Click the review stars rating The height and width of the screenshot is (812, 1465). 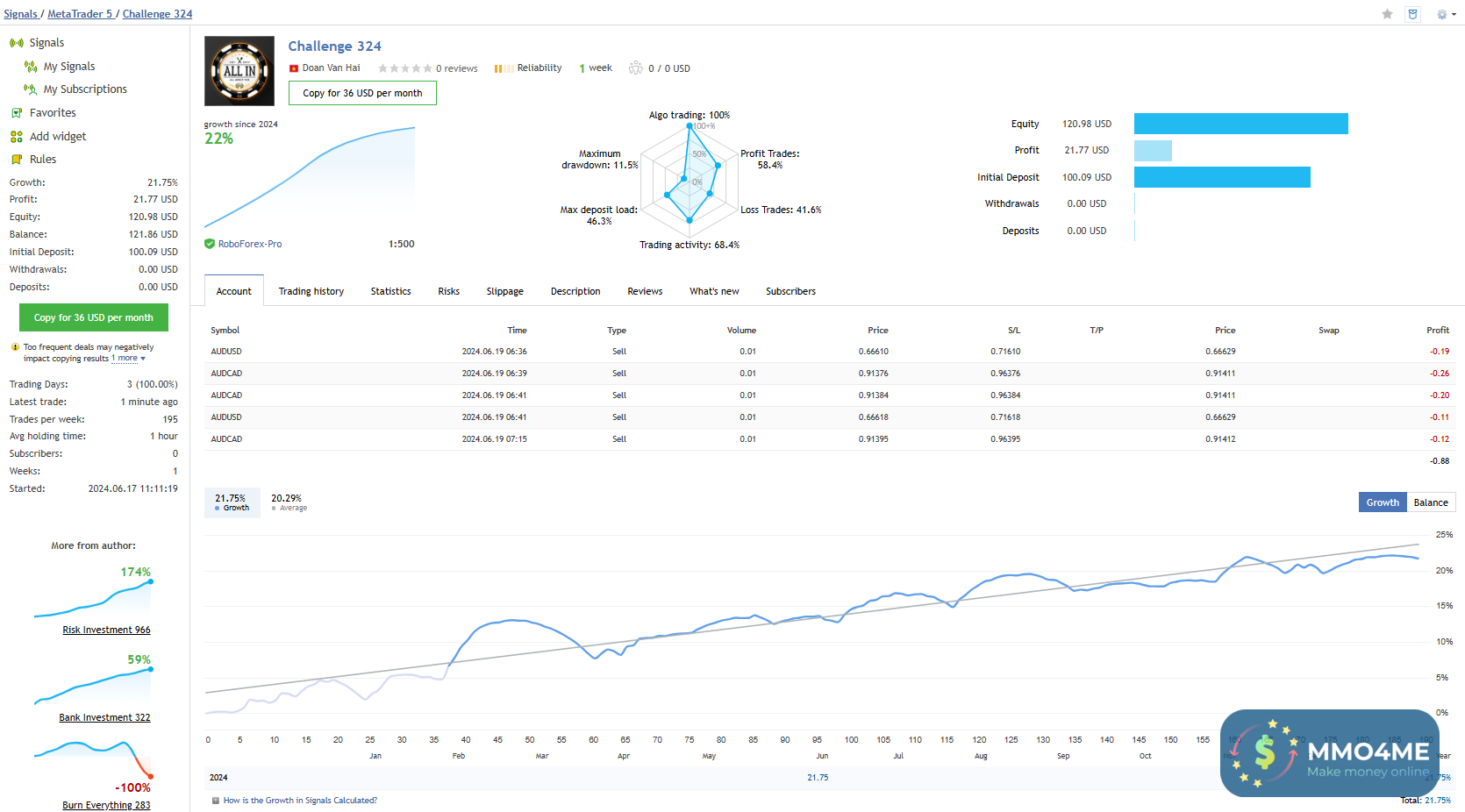pos(405,68)
